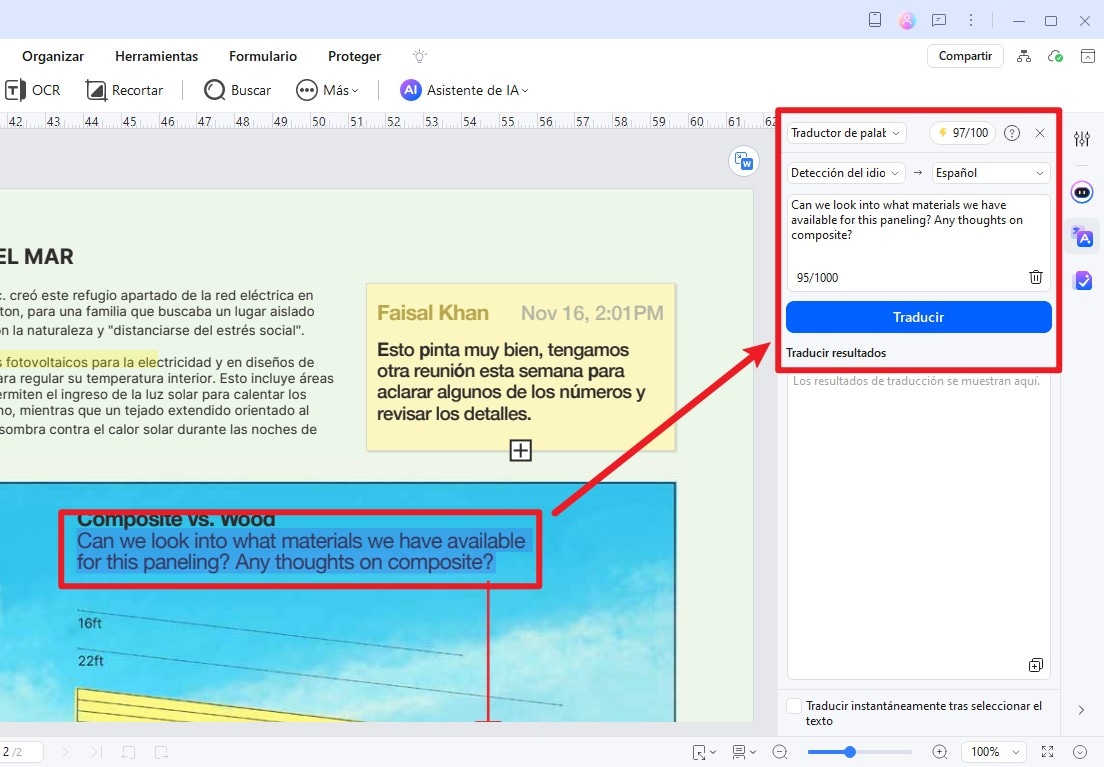
Task: Click the Compartir button
Action: pos(965,56)
